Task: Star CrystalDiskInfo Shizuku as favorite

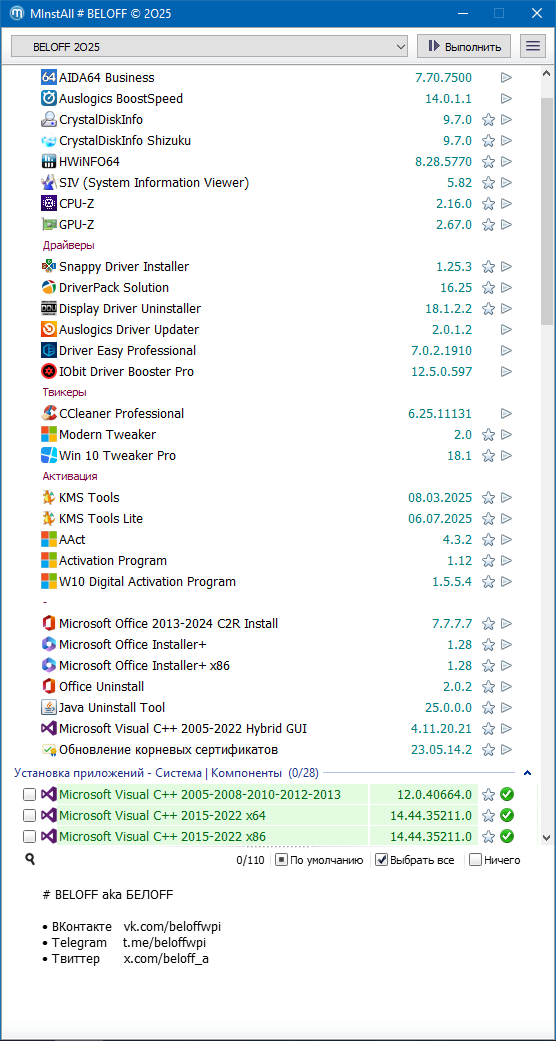Action: pos(488,141)
